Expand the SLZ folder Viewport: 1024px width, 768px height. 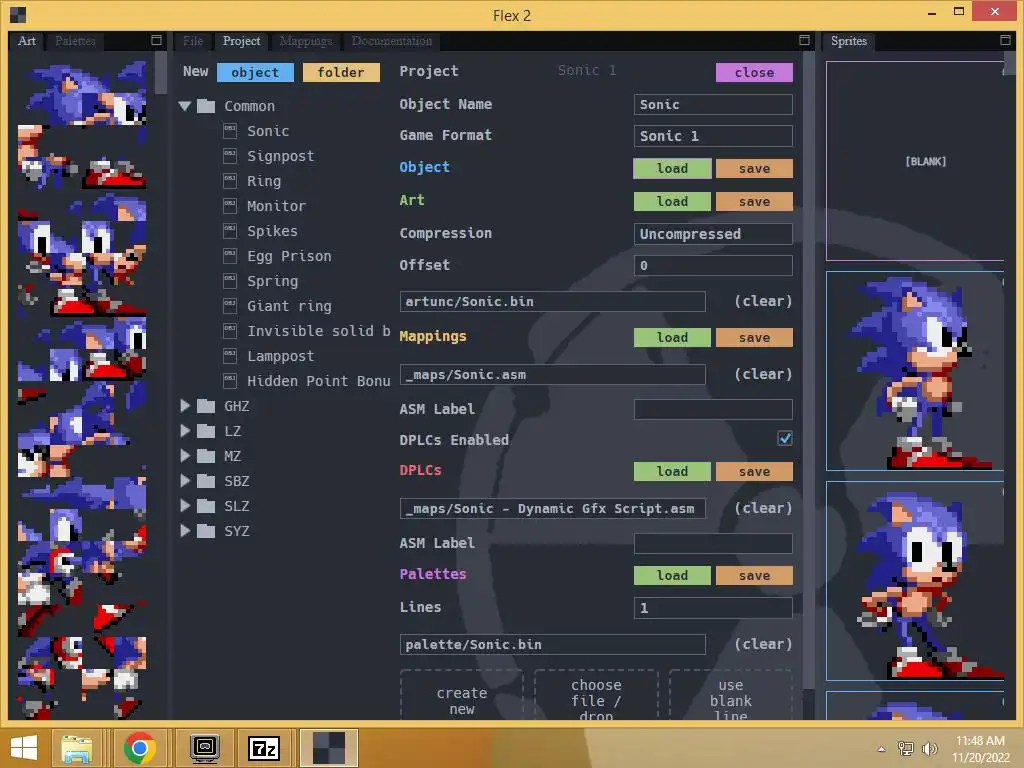click(x=185, y=505)
